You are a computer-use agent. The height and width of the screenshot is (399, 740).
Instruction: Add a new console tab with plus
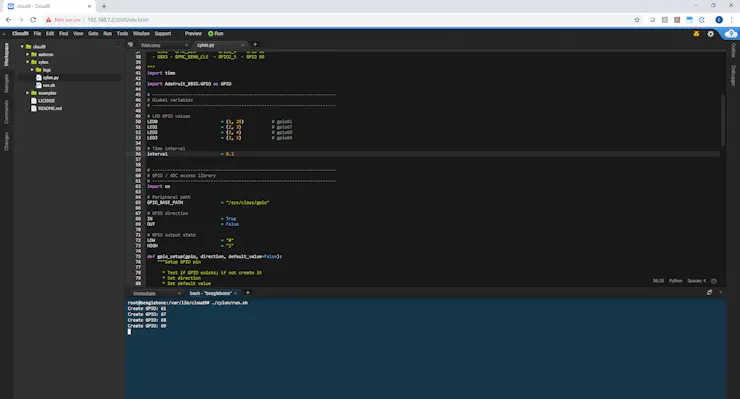(247, 293)
